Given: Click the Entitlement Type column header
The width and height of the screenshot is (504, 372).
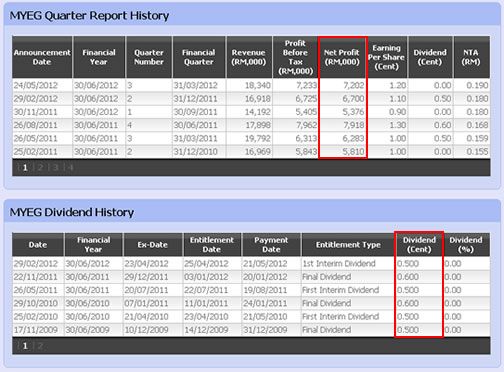Looking at the screenshot, I should [x=348, y=245].
